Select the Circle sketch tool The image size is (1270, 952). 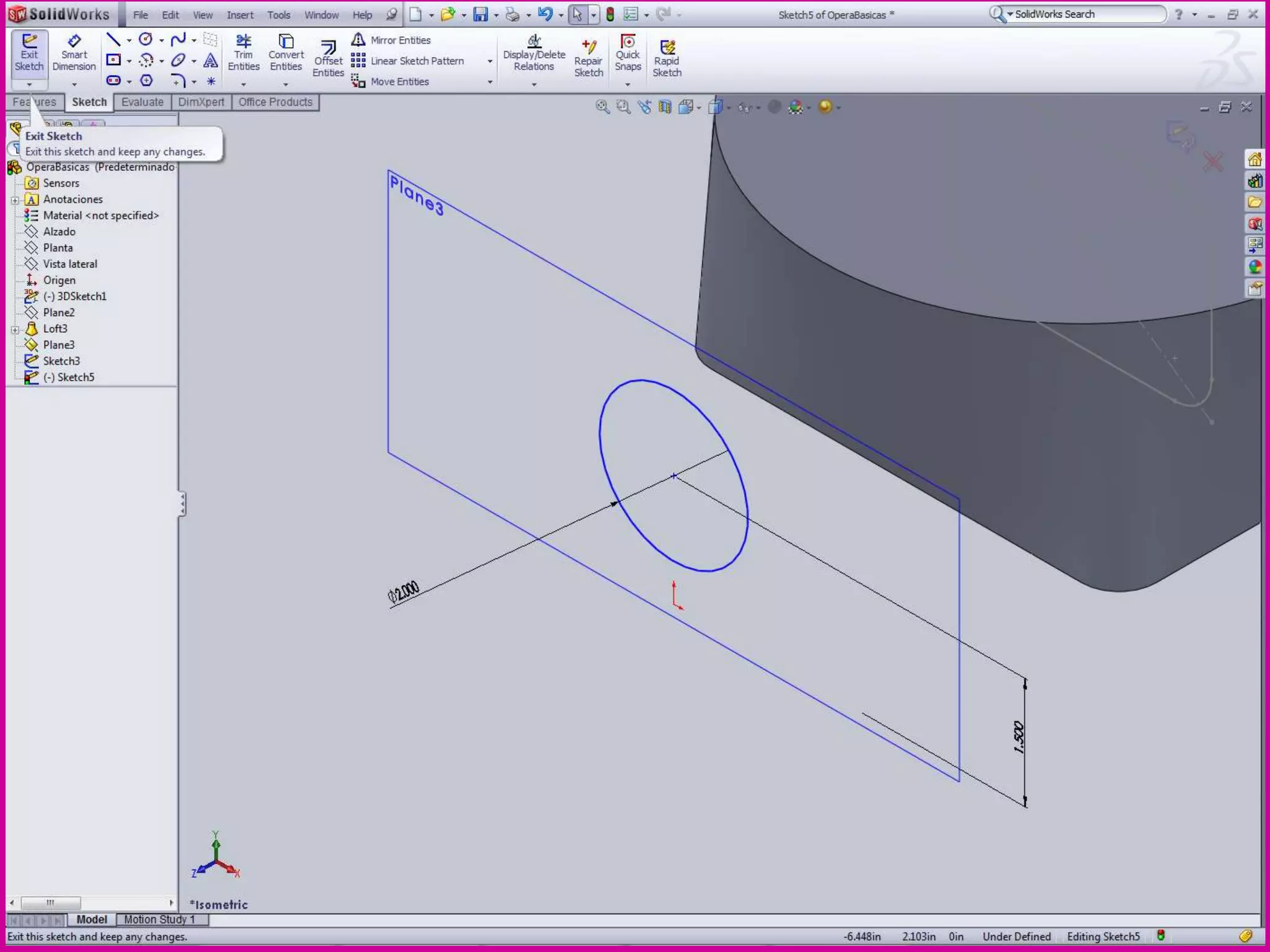(146, 40)
